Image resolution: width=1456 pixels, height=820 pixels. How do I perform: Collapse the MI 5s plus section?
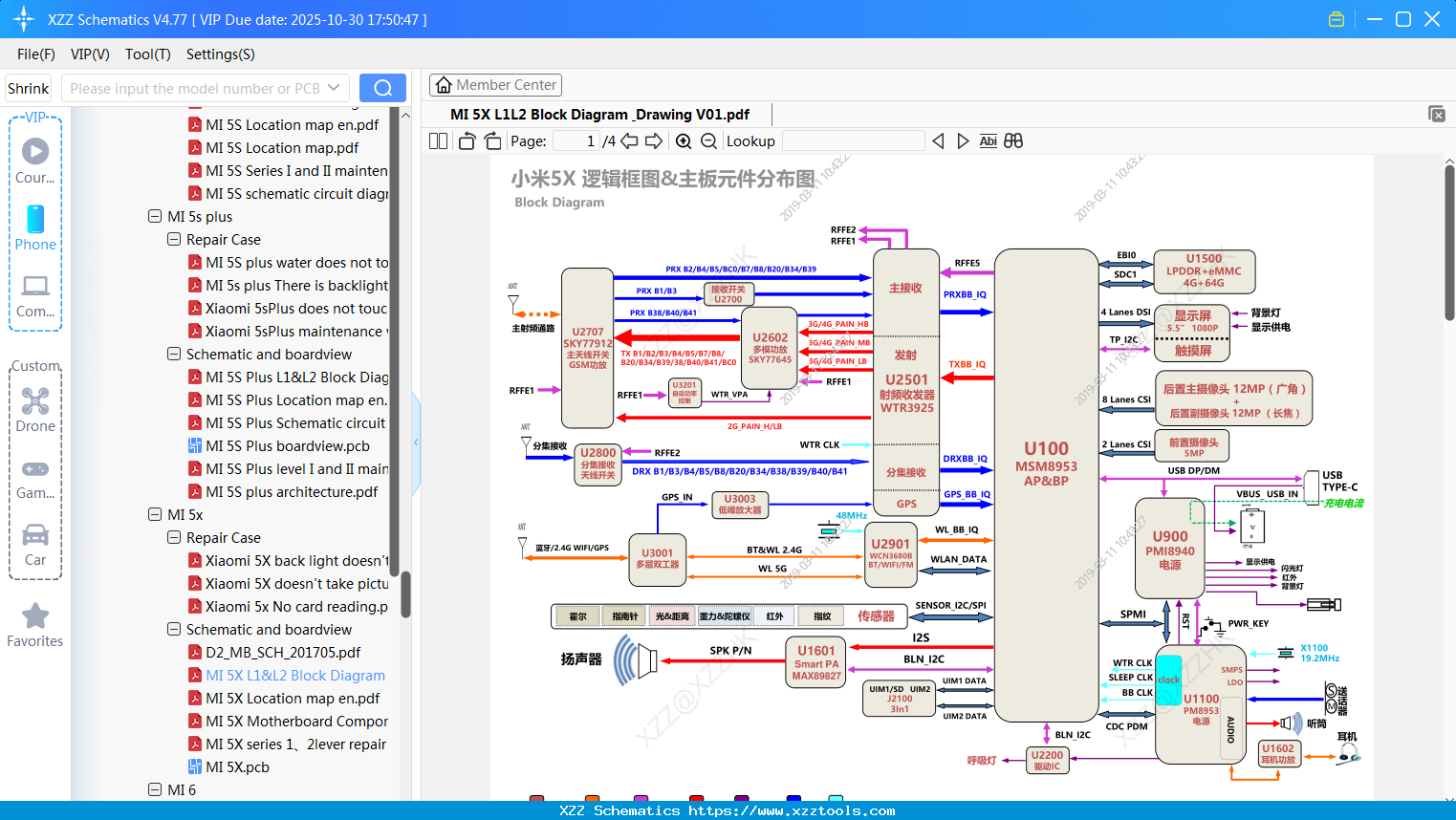[x=155, y=216]
